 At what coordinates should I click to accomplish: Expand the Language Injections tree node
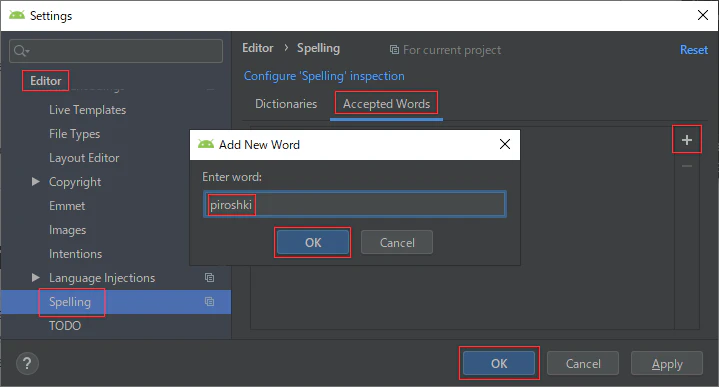[x=35, y=277]
